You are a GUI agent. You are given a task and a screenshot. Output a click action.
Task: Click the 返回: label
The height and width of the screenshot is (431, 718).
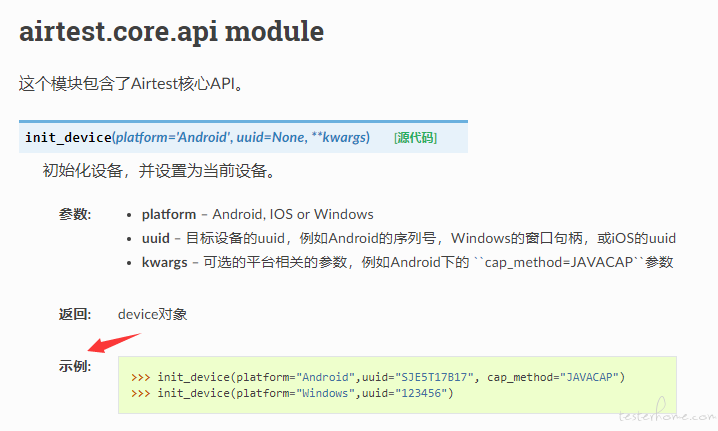point(75,314)
